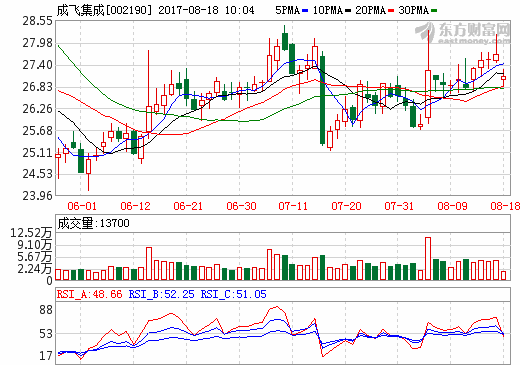Viewport: 520px width, 365px height.
Task: Click the RSI_A:48.66 indicator value
Action: tap(89, 294)
